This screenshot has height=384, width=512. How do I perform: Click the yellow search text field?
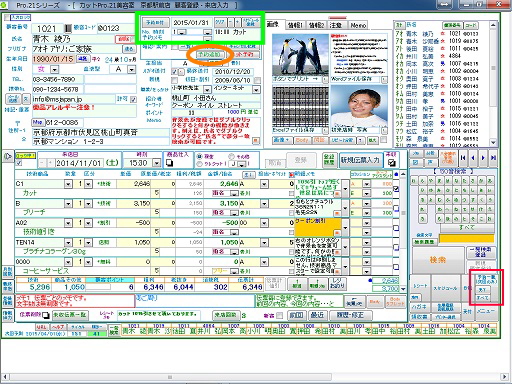click(x=466, y=239)
